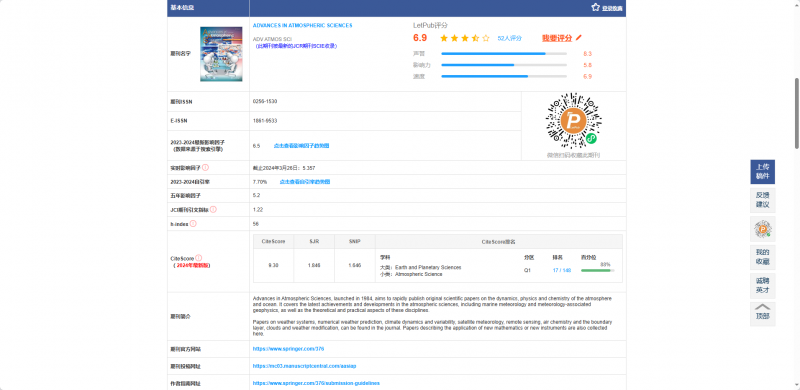The image size is (800, 390).
Task: Click the info icon beside 实时影响因子
Action: click(x=206, y=167)
